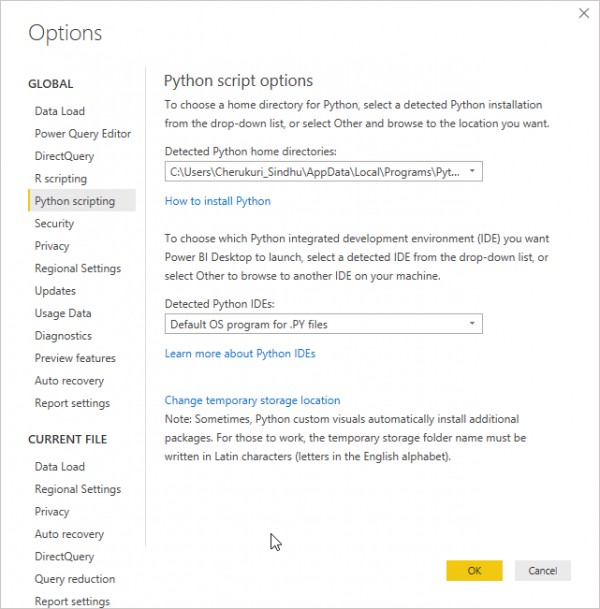Open the Security options section
600x609 pixels.
point(54,223)
